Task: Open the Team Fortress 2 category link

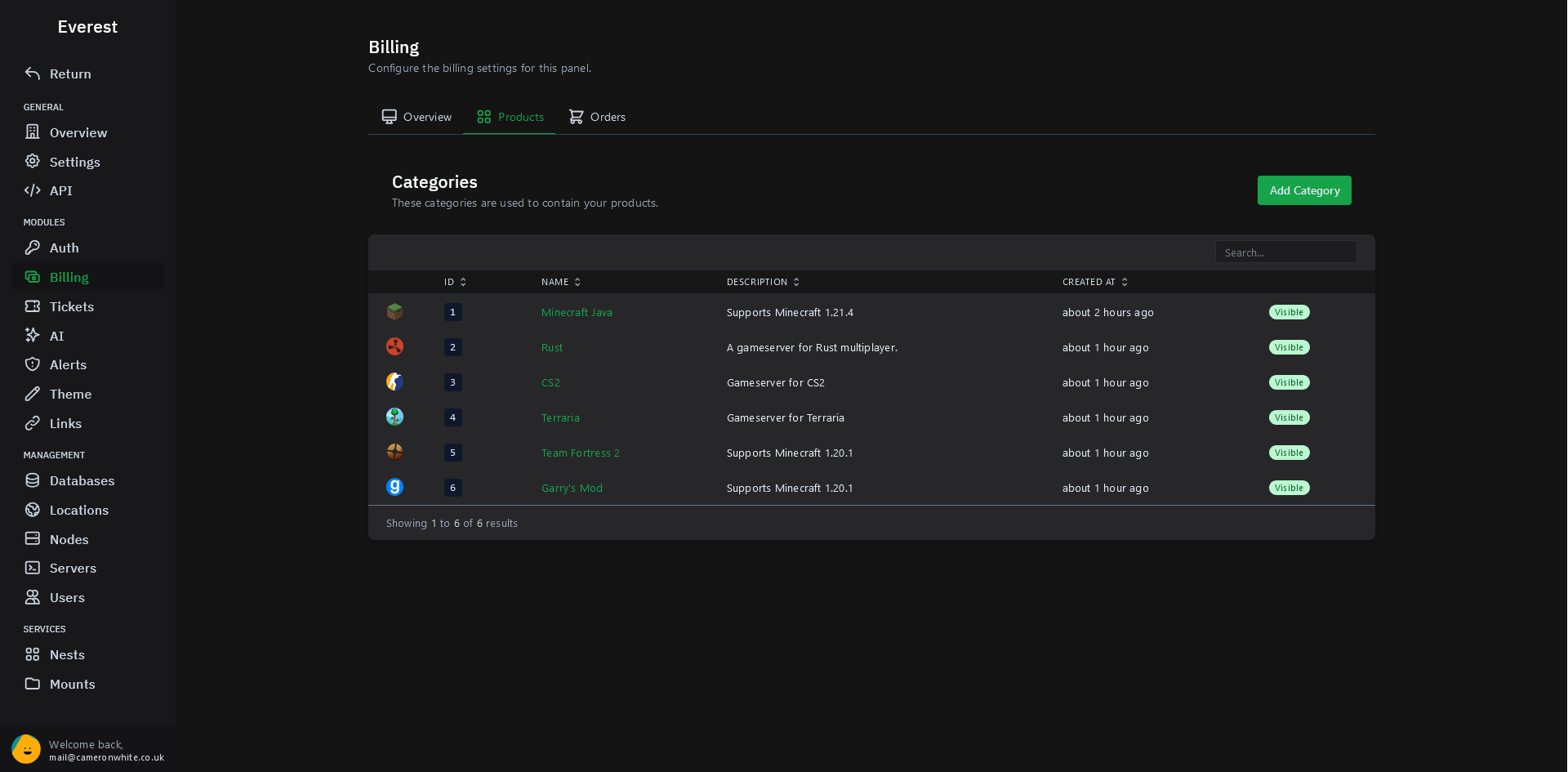Action: tap(580, 453)
